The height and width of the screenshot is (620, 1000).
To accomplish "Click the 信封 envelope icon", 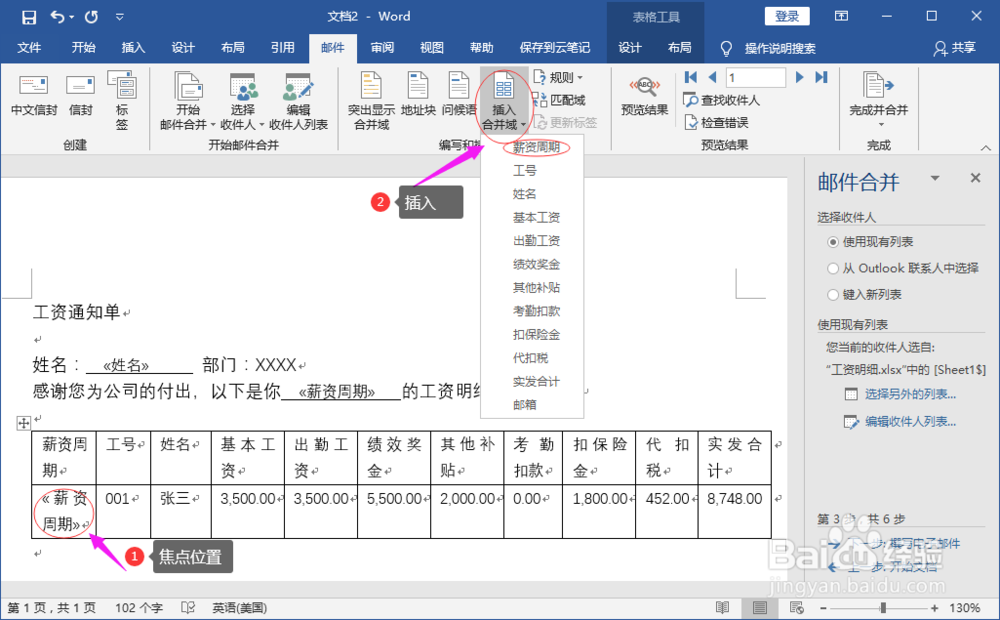I will [80, 94].
